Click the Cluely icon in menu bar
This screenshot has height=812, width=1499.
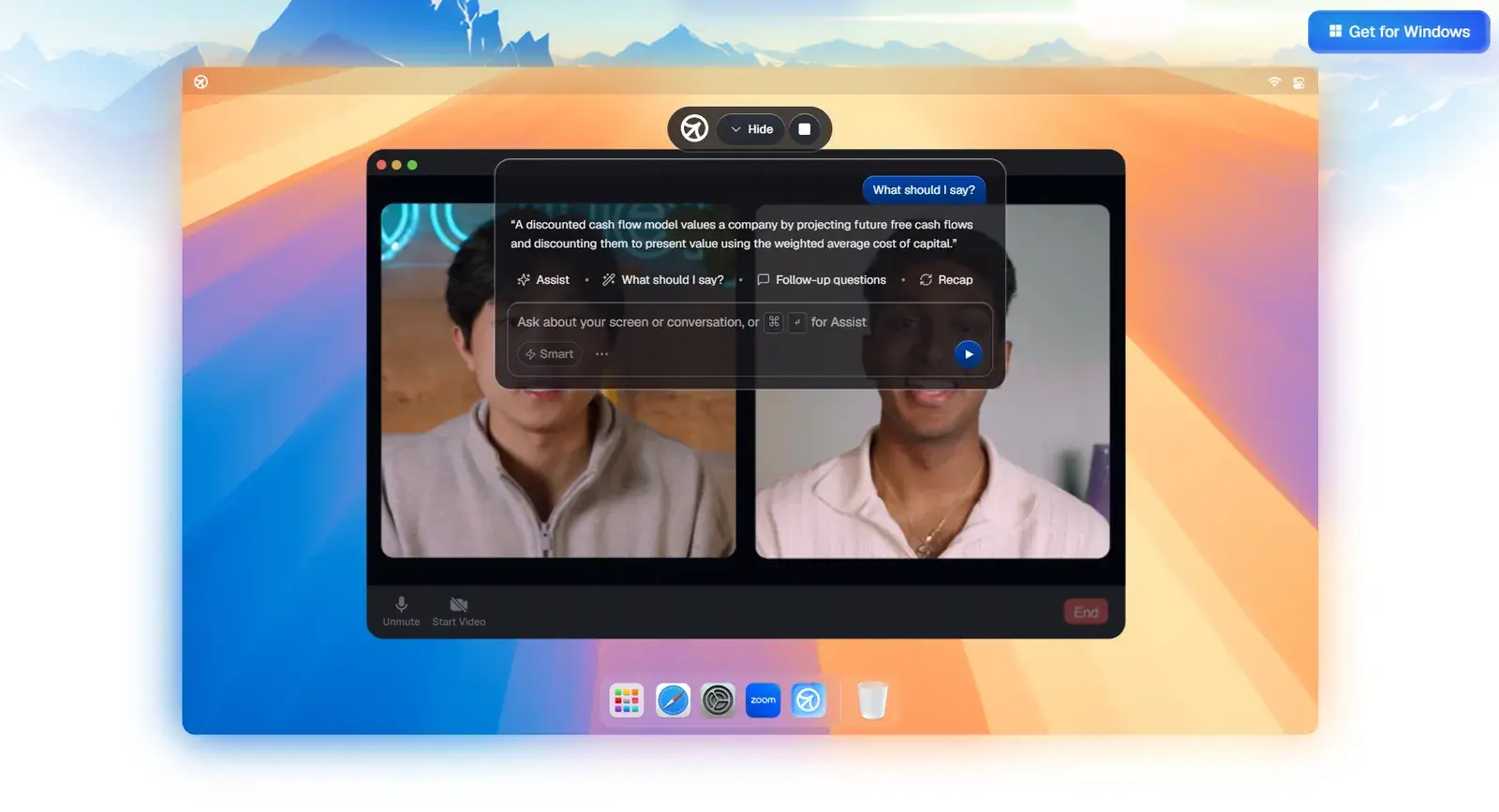[x=200, y=82]
